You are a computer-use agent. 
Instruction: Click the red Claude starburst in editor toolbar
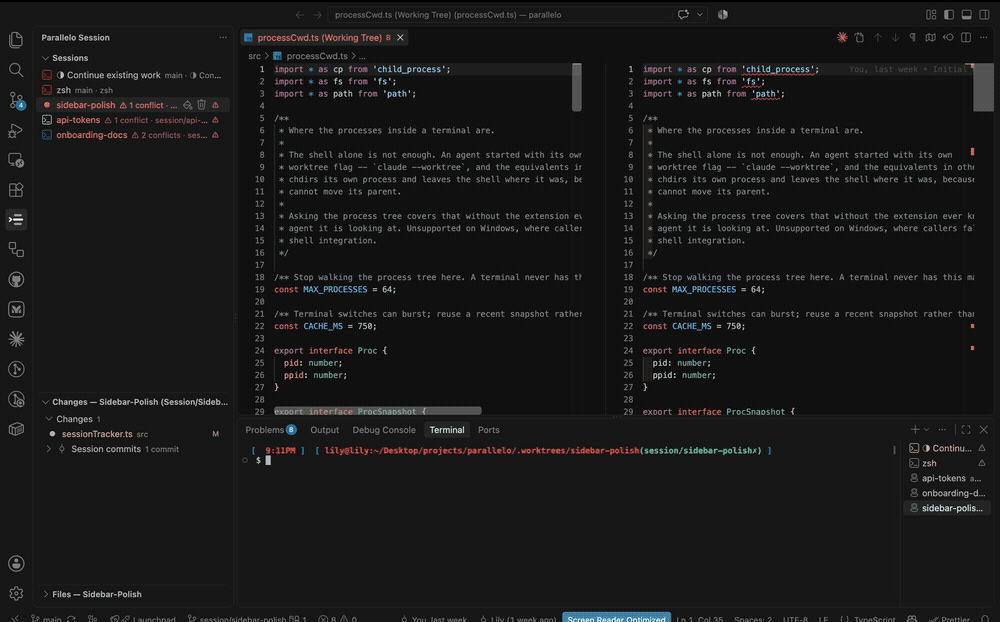(842, 38)
